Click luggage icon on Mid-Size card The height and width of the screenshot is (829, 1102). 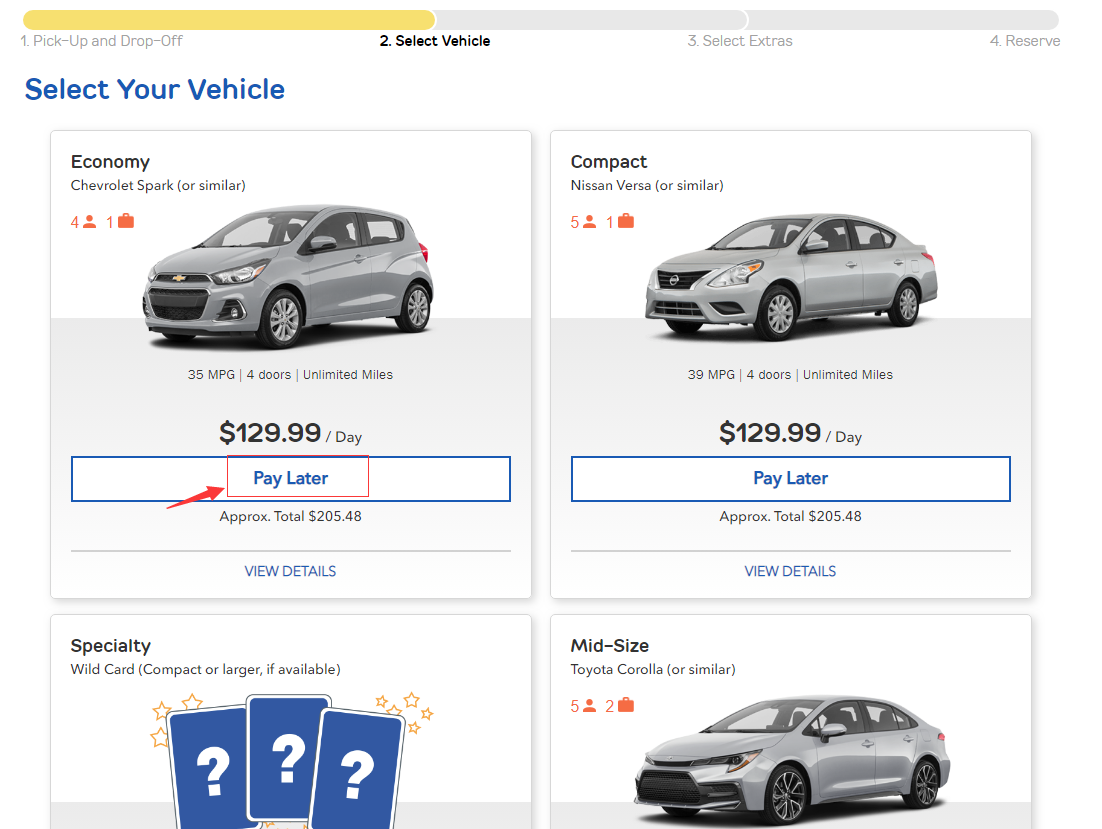(626, 705)
